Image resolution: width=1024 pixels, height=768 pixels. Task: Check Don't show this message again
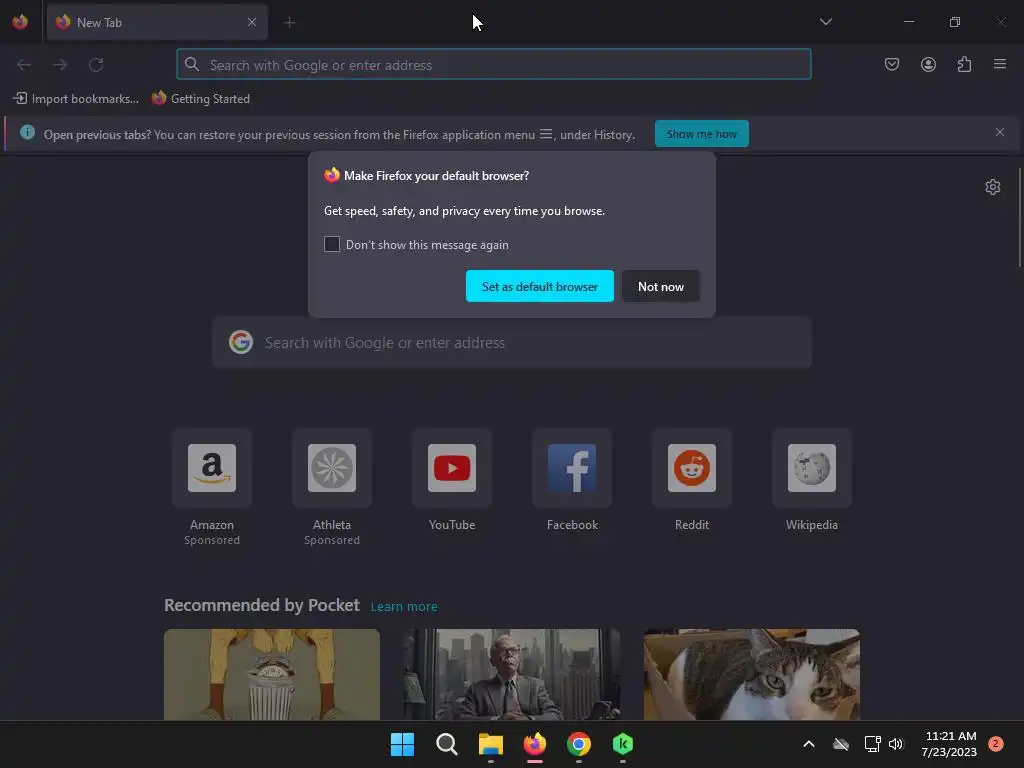tap(332, 244)
